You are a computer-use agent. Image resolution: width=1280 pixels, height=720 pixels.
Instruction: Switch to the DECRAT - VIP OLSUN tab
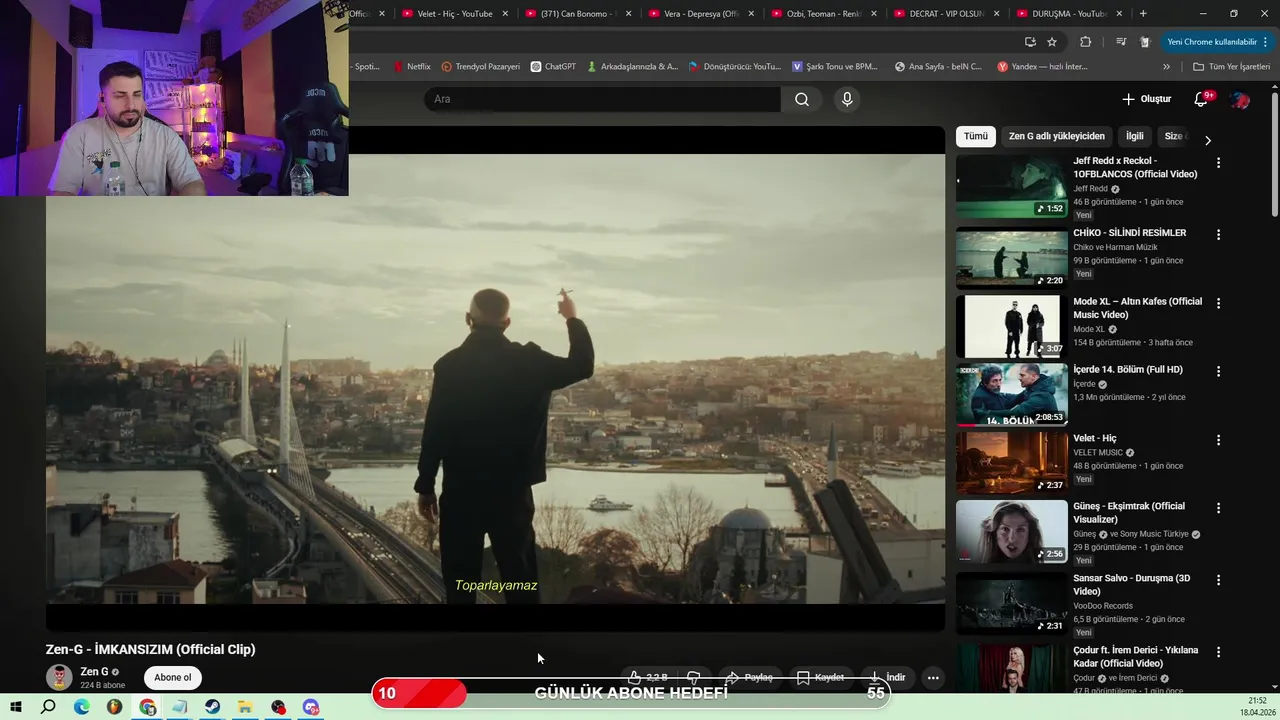coord(947,14)
